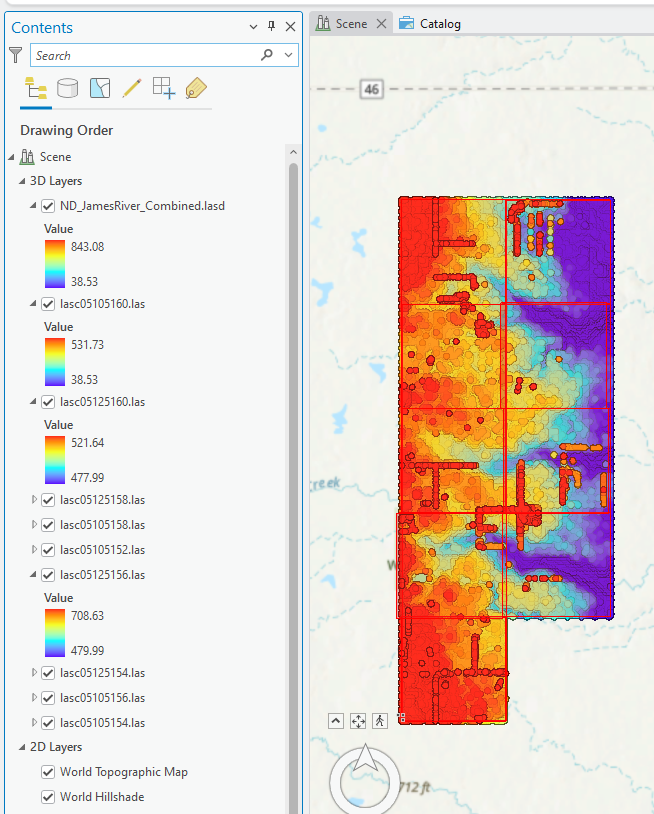
Task: Switch to the Catalog tab
Action: [x=430, y=24]
